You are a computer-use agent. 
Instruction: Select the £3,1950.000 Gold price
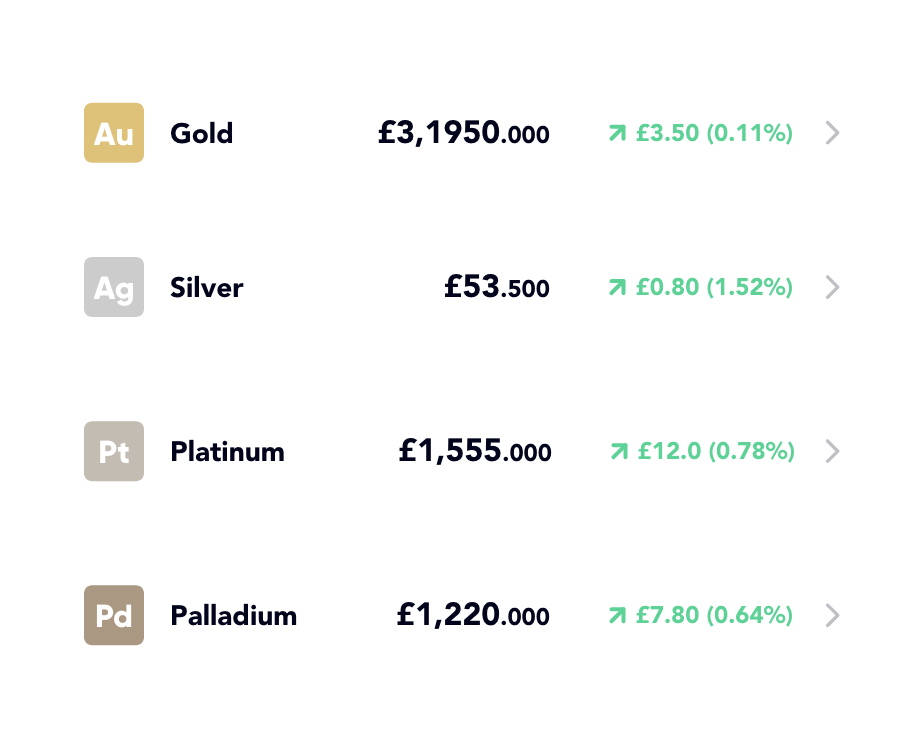tap(465, 132)
